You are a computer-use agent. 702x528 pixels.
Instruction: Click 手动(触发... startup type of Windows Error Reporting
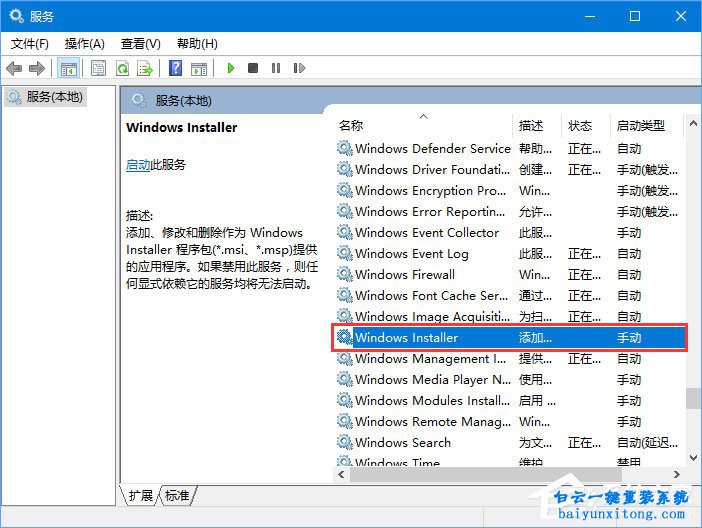point(647,211)
